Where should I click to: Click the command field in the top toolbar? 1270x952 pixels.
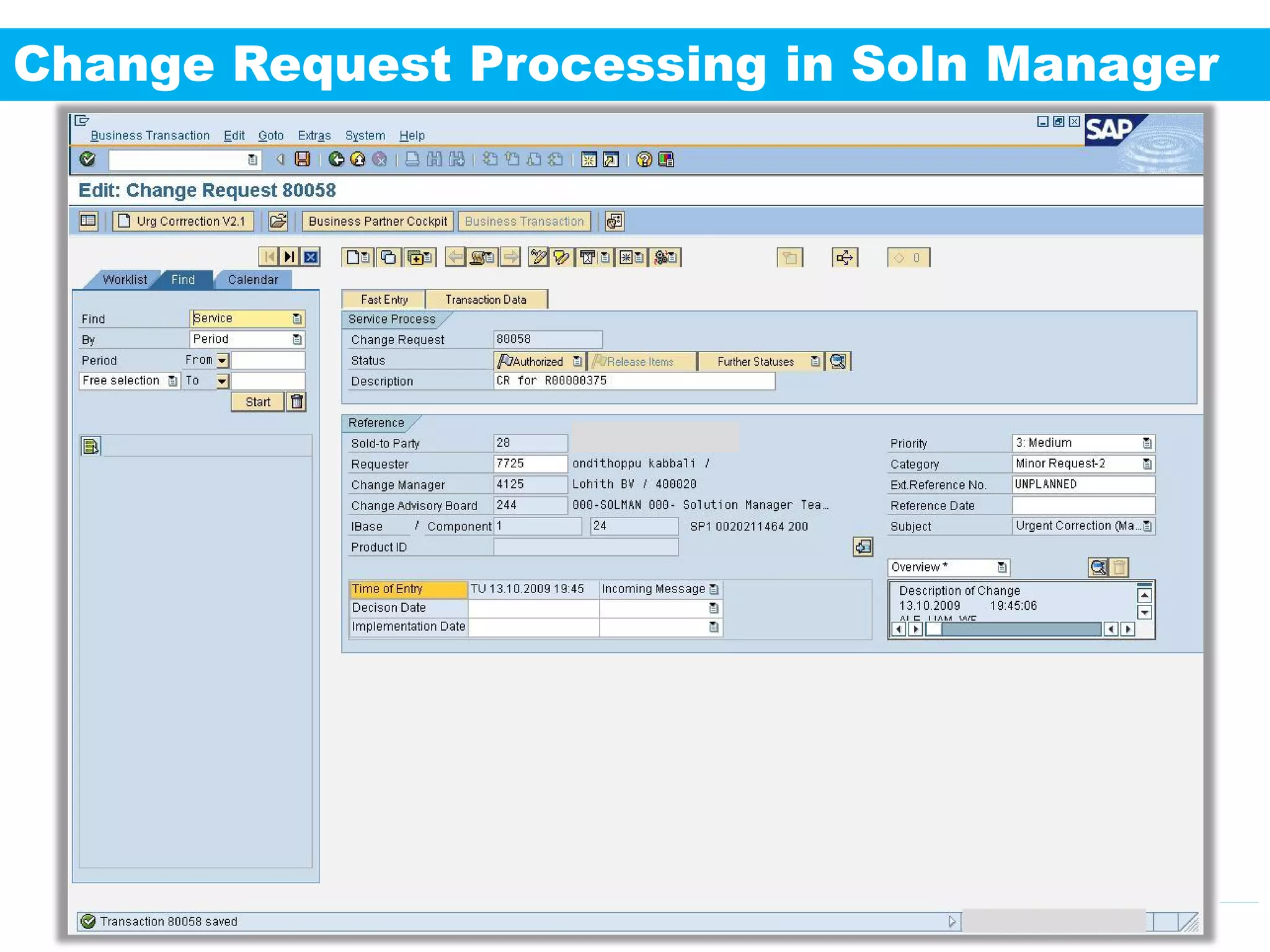click(x=184, y=160)
